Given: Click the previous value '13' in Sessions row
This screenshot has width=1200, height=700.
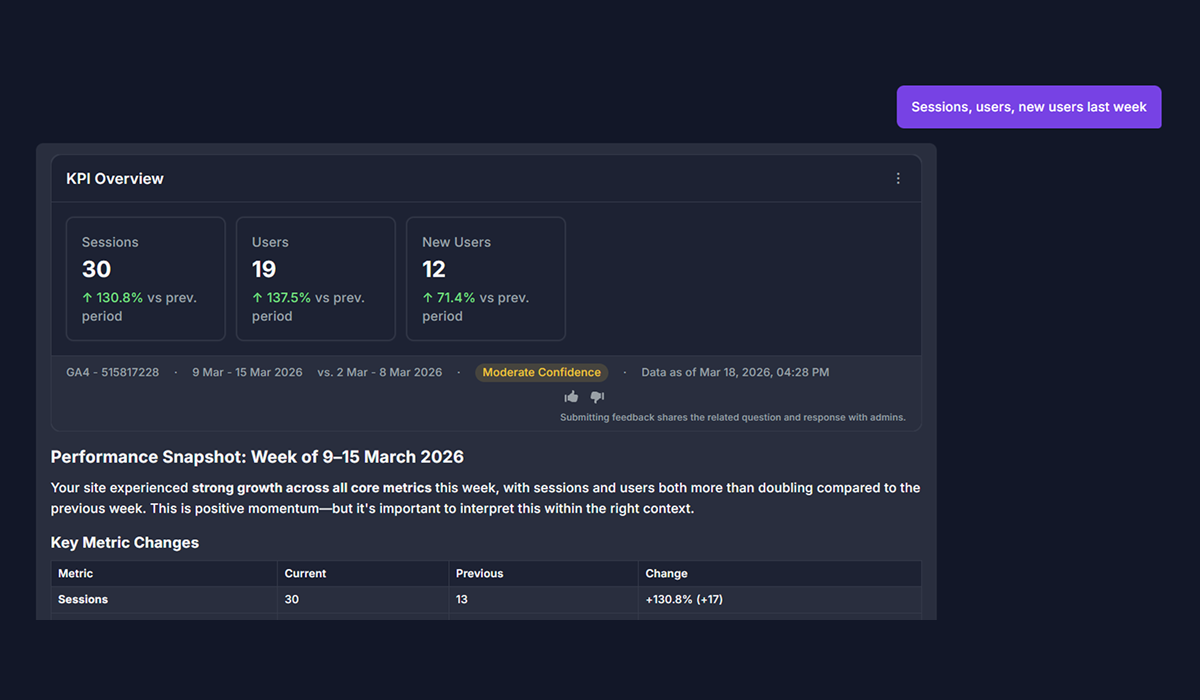Looking at the screenshot, I should click(462, 599).
